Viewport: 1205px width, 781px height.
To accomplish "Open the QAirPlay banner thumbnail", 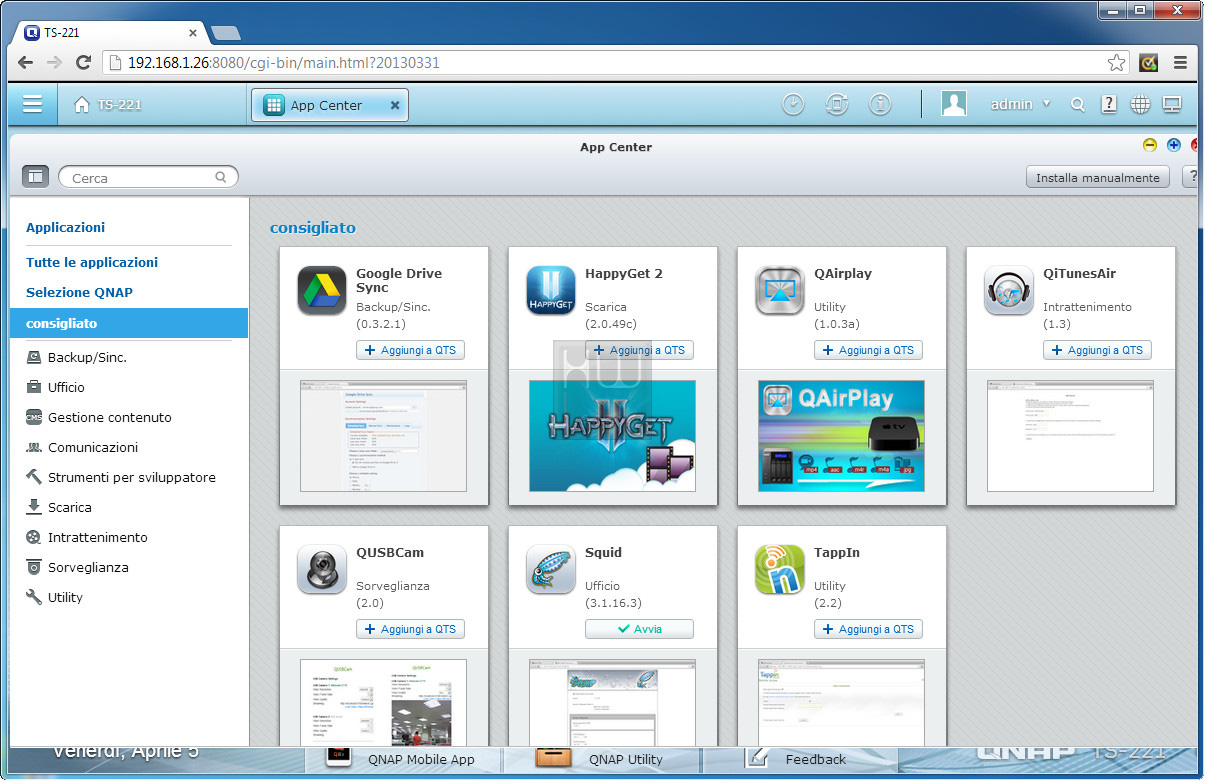I will tap(841, 435).
